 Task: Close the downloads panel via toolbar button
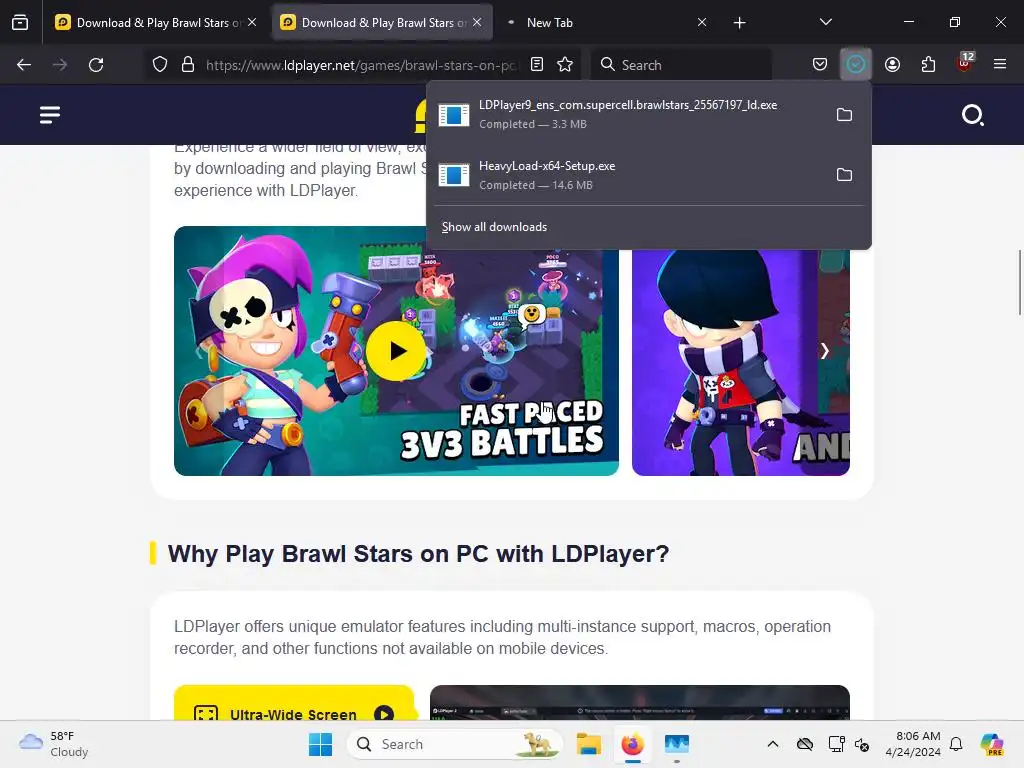(x=856, y=65)
